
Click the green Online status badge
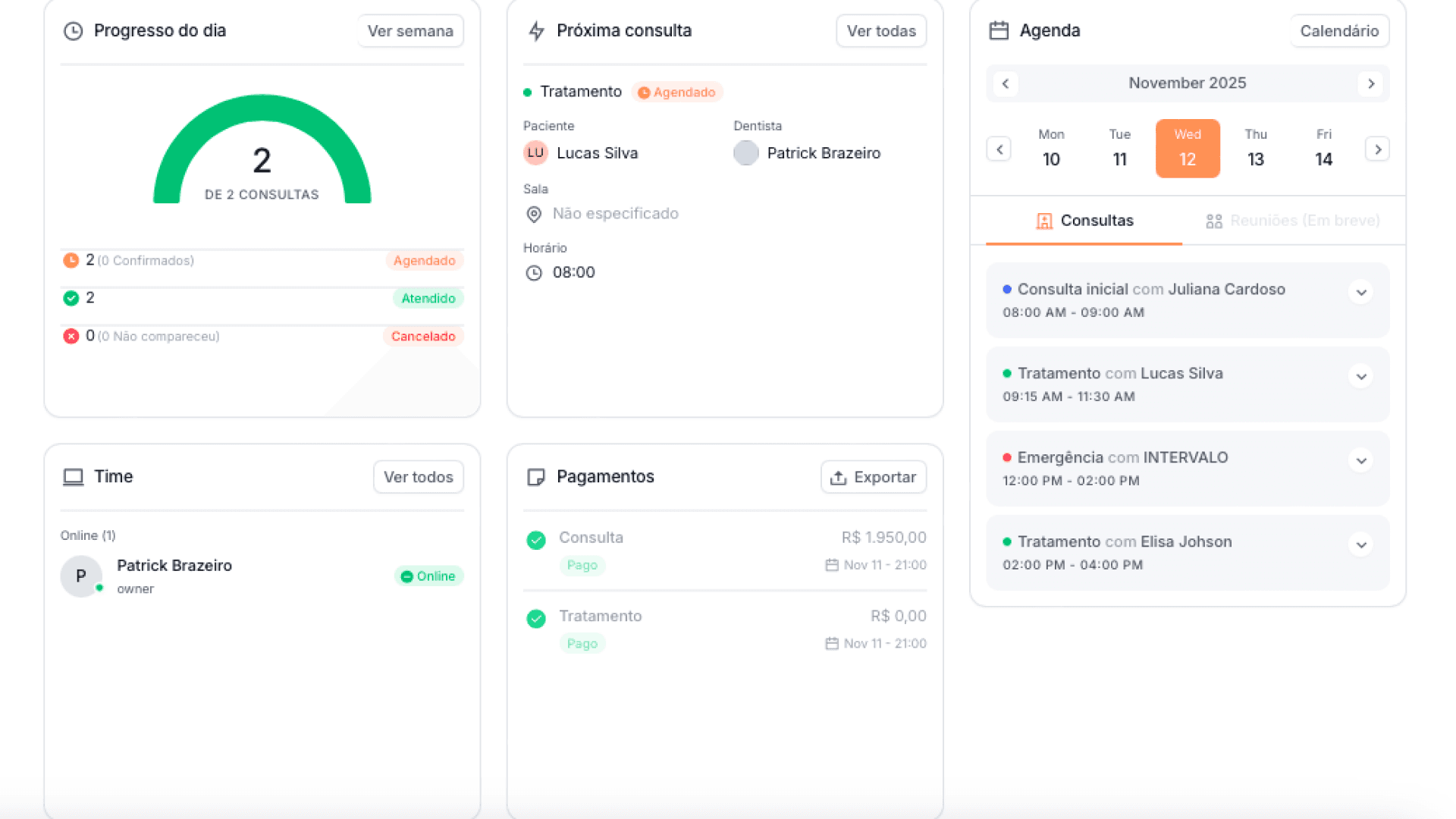point(428,576)
